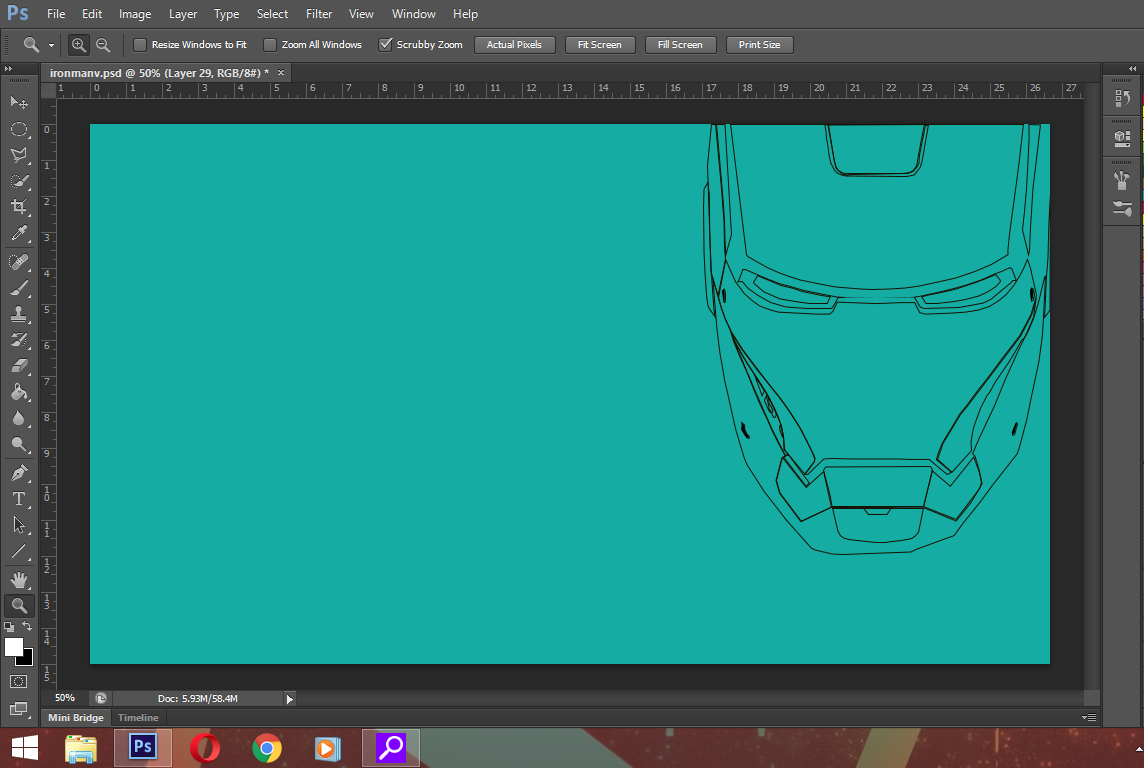The height and width of the screenshot is (768, 1144).
Task: Open the Properties panel icon
Action: pyautogui.click(x=1122, y=137)
